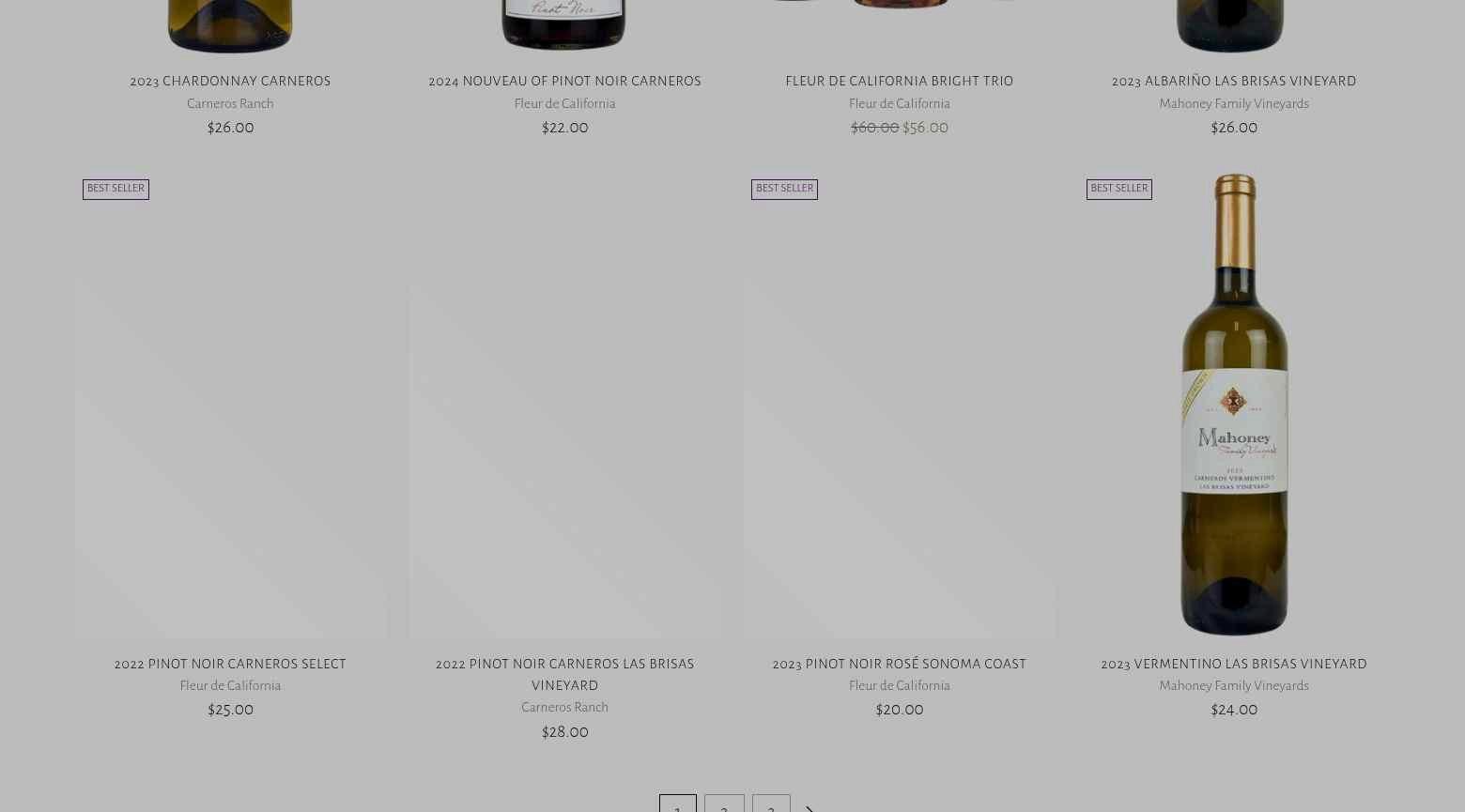Open 2022 Pinot Noir Carneros Las Brisas Vineyard
This screenshot has height=812, width=1465.
pos(564,675)
